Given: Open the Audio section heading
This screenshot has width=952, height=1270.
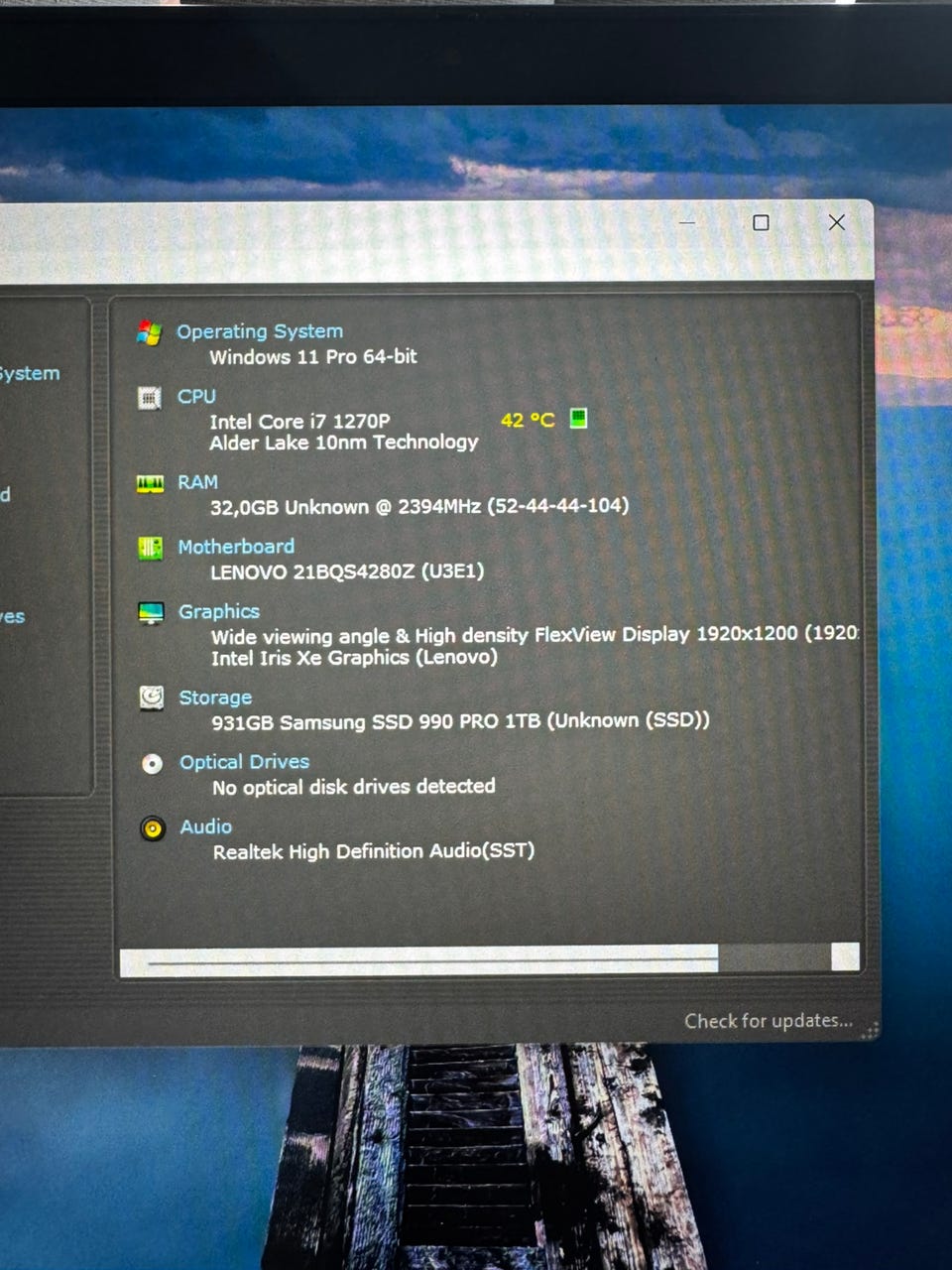Looking at the screenshot, I should click(x=205, y=826).
